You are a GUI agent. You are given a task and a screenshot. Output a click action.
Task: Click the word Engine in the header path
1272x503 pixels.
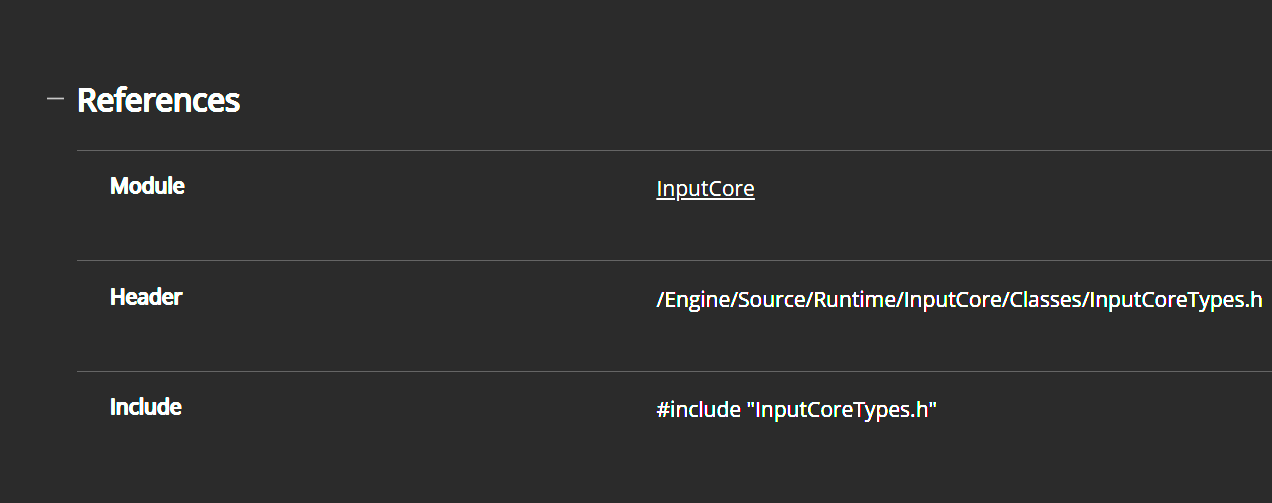point(696,300)
